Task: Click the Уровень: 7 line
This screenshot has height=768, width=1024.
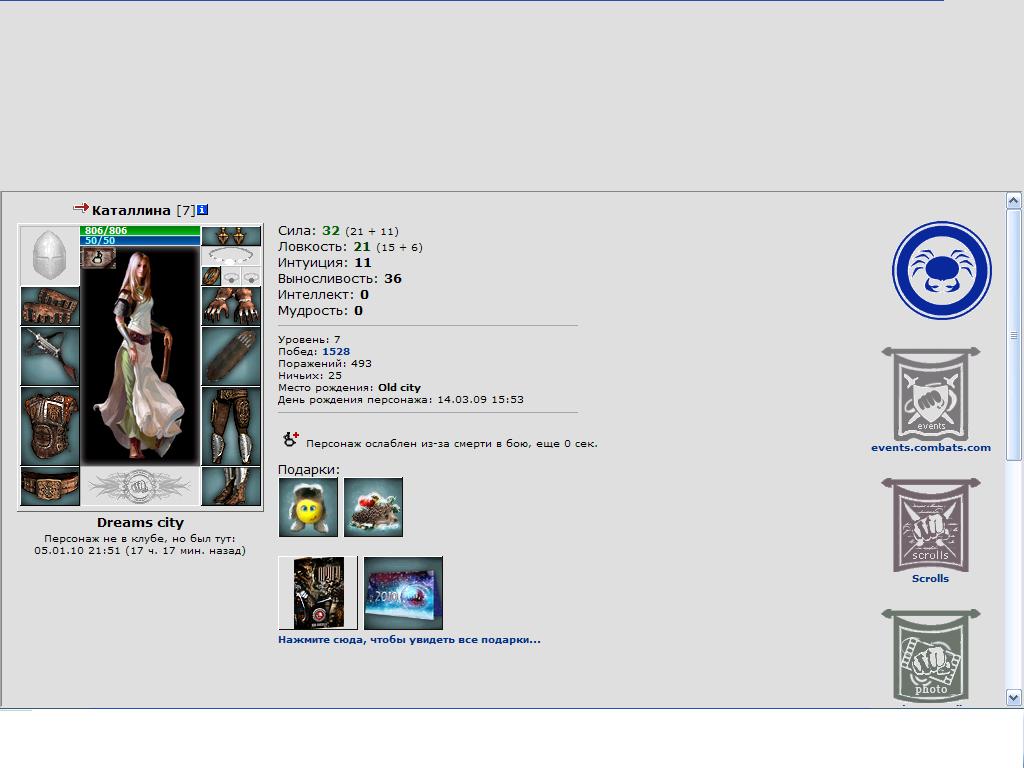Action: (x=309, y=340)
